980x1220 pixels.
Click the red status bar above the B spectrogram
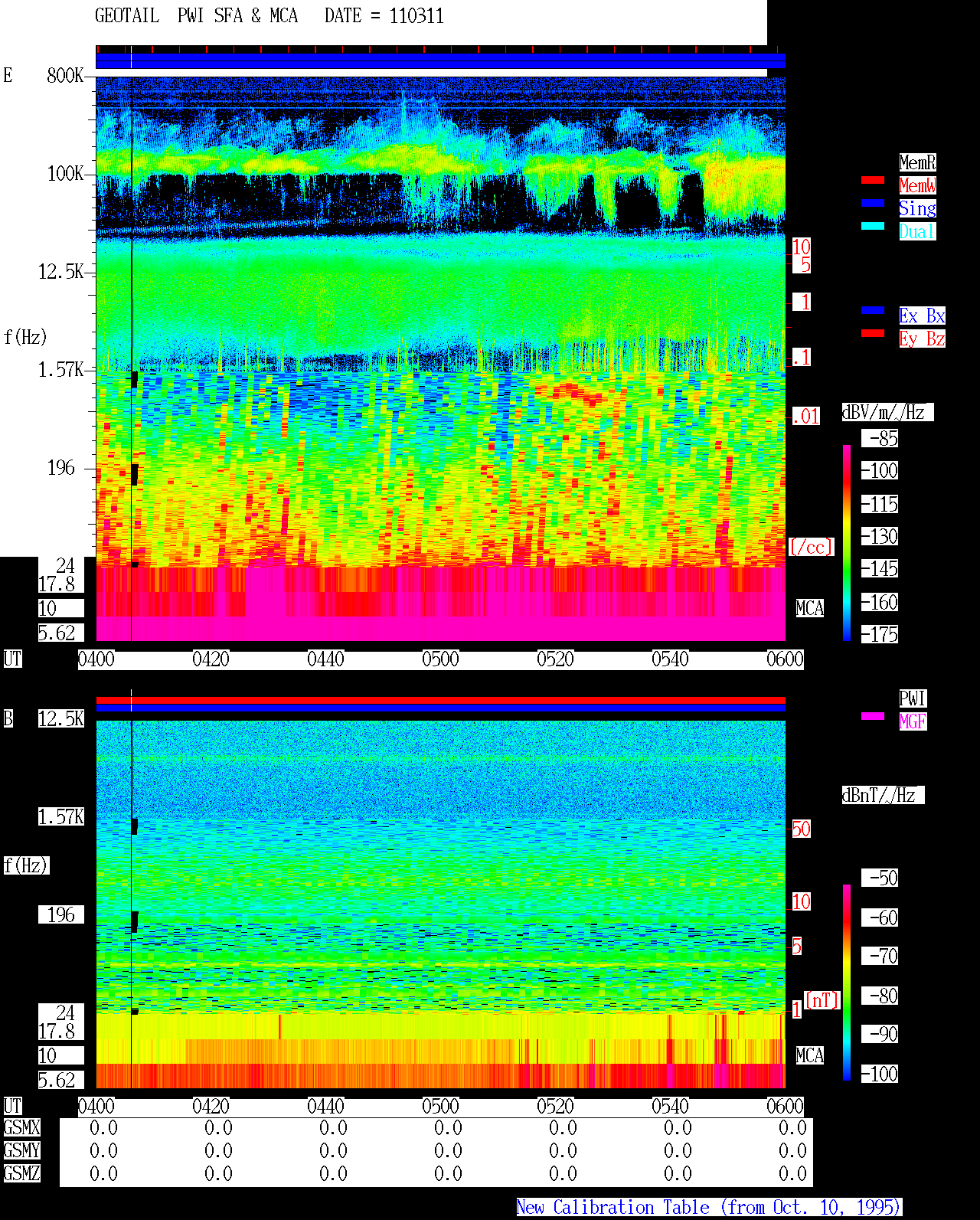440,700
